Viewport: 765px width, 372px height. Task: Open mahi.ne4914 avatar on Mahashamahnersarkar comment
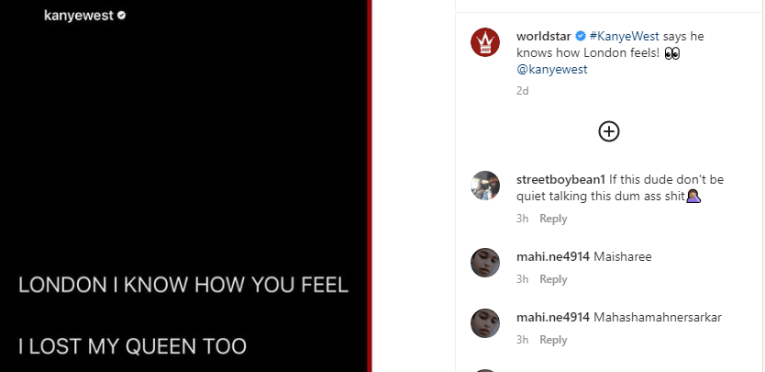(485, 323)
